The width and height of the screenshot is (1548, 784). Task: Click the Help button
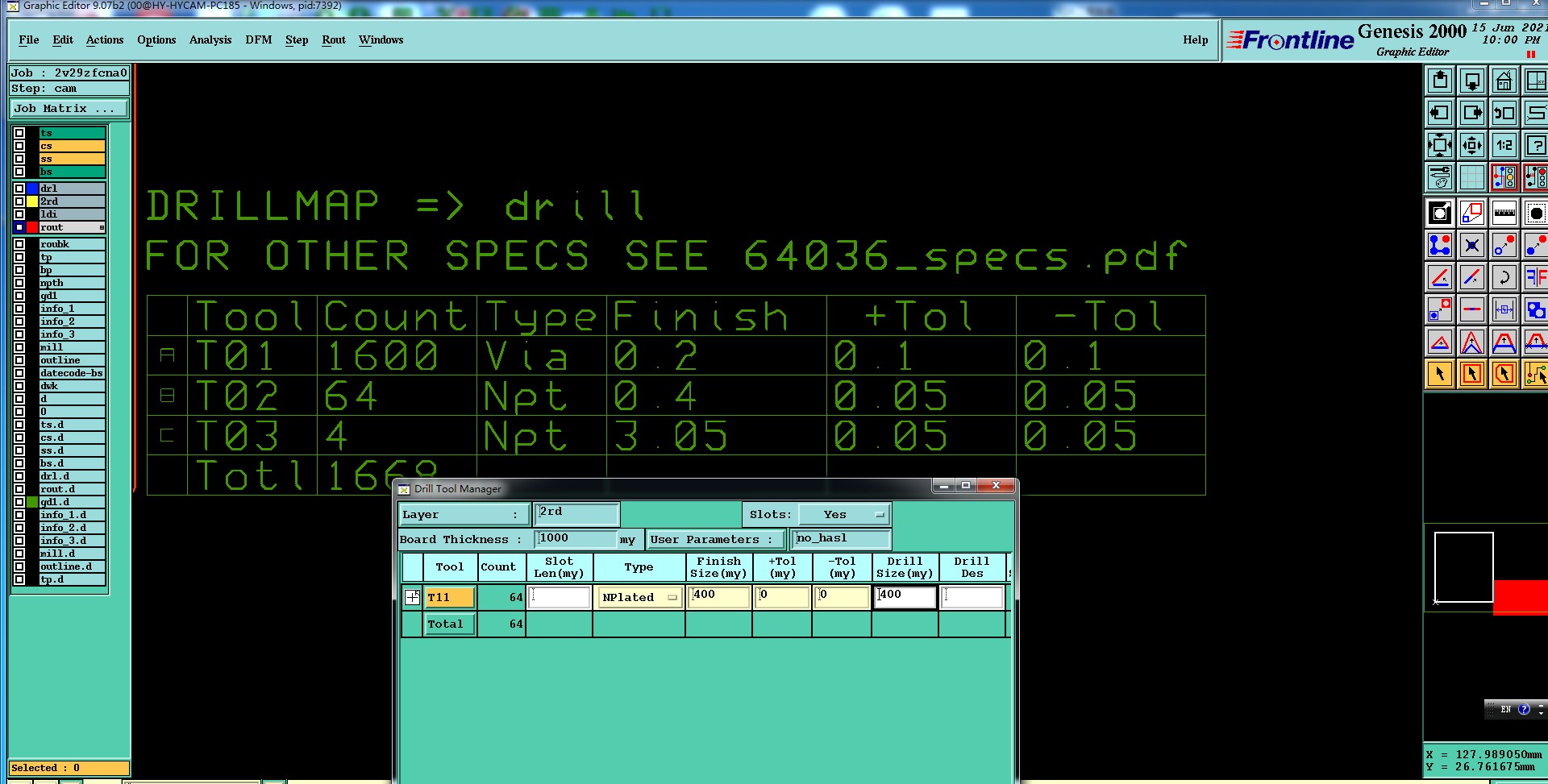(1196, 39)
